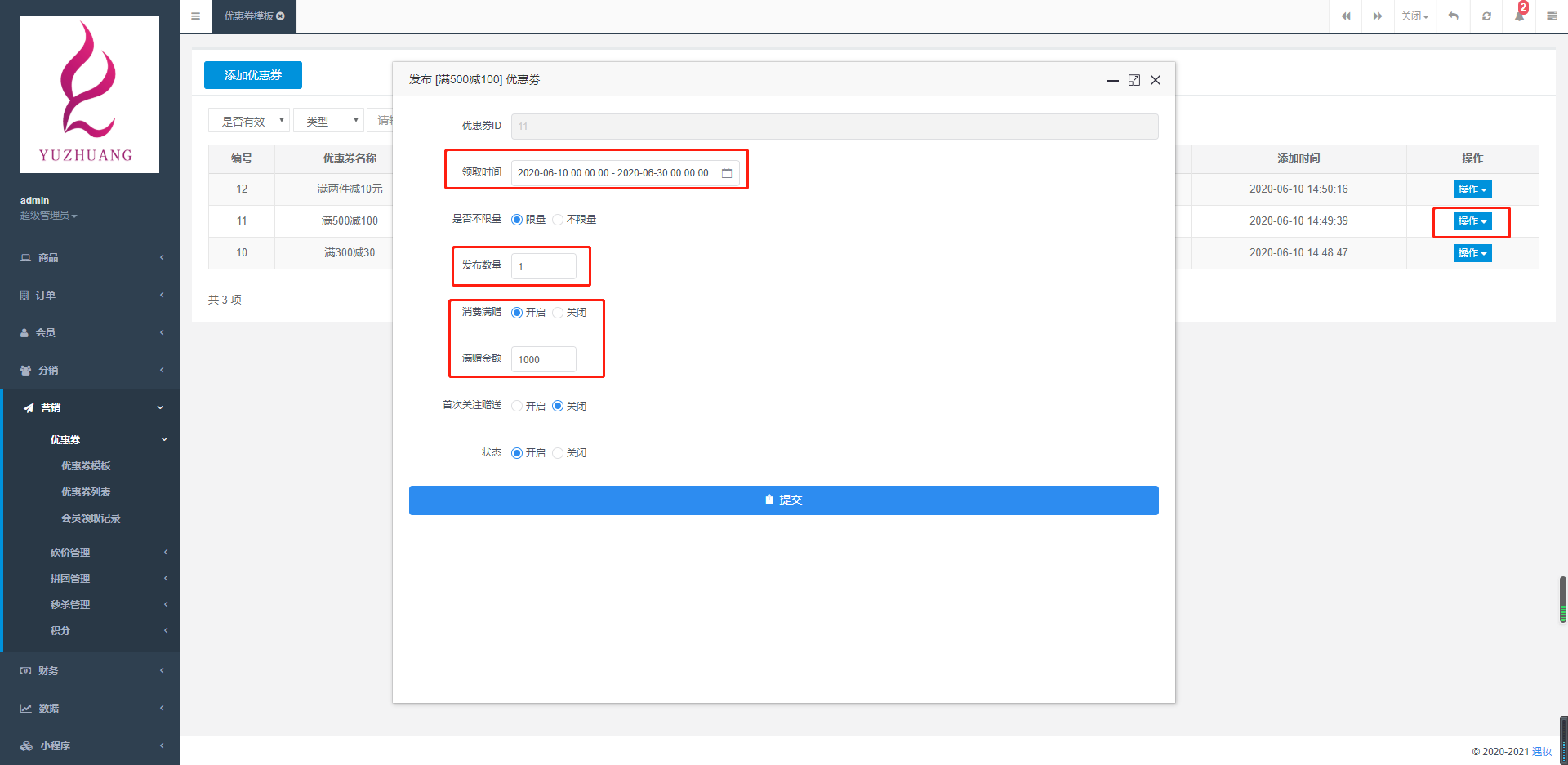Click timestamp 2020-06-10 14:50:16
The width and height of the screenshot is (1568, 765).
point(1298,189)
